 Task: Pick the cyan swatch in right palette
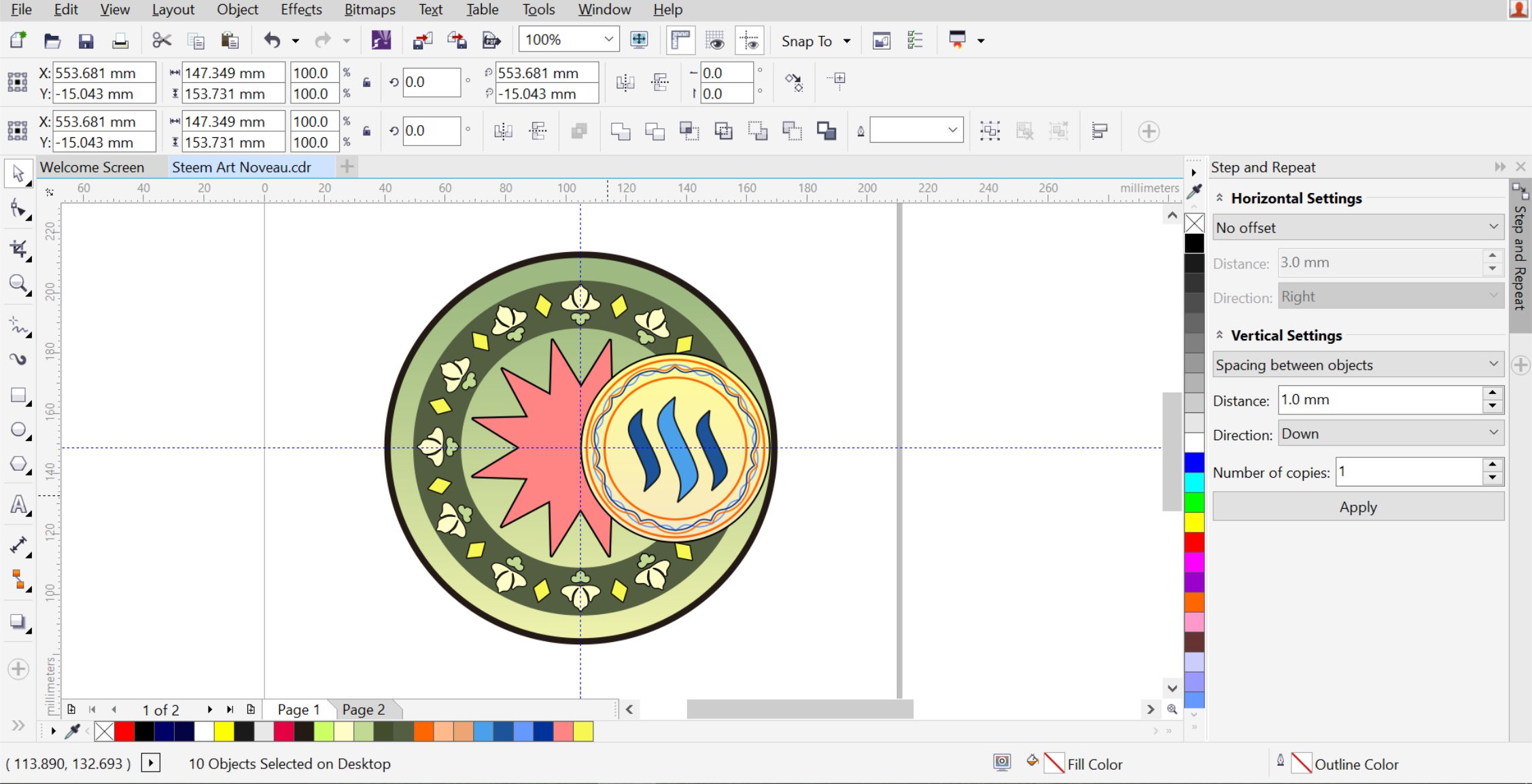1194,482
